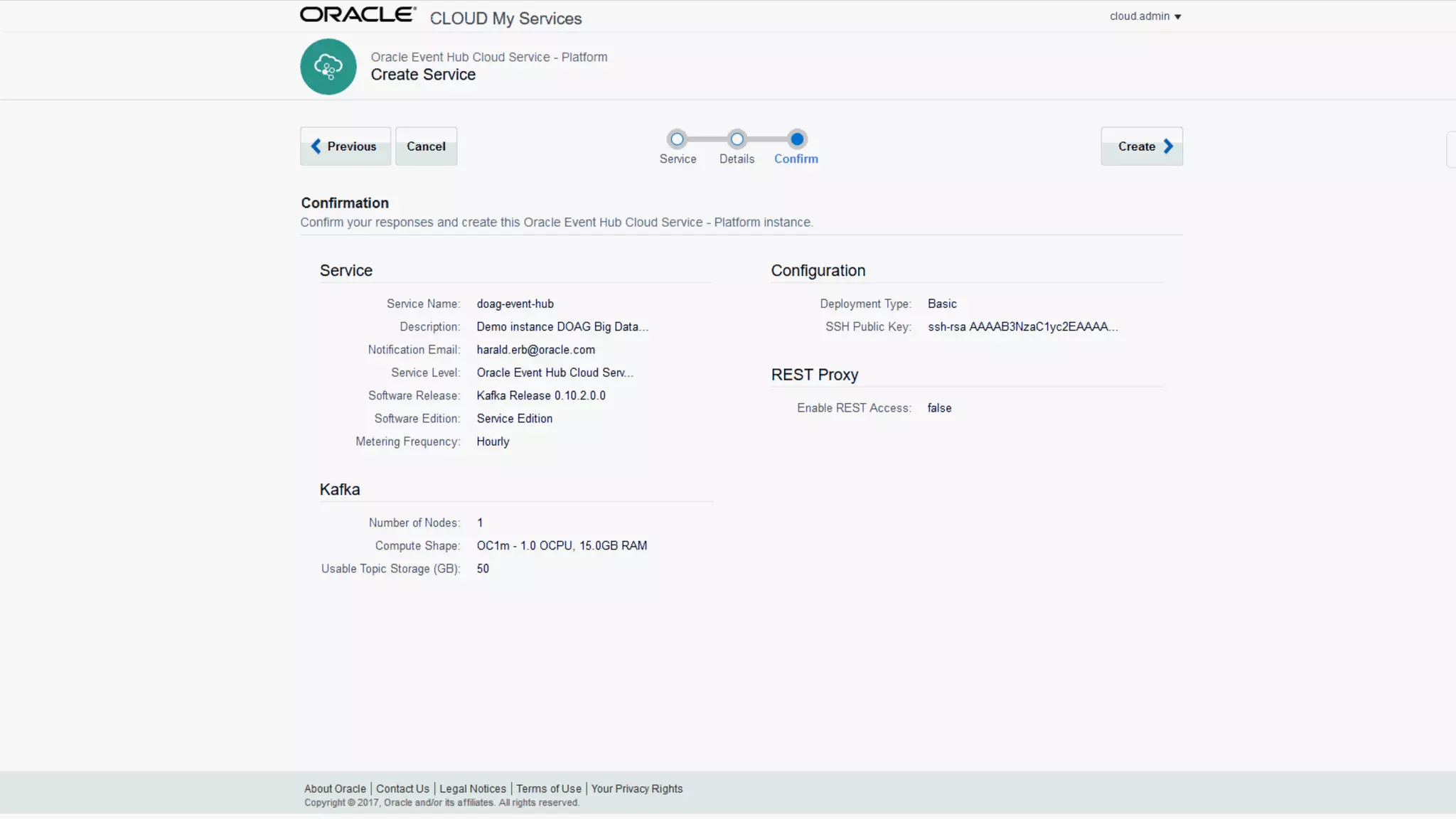
Task: Click the CLOUD My Services title
Action: click(505, 18)
